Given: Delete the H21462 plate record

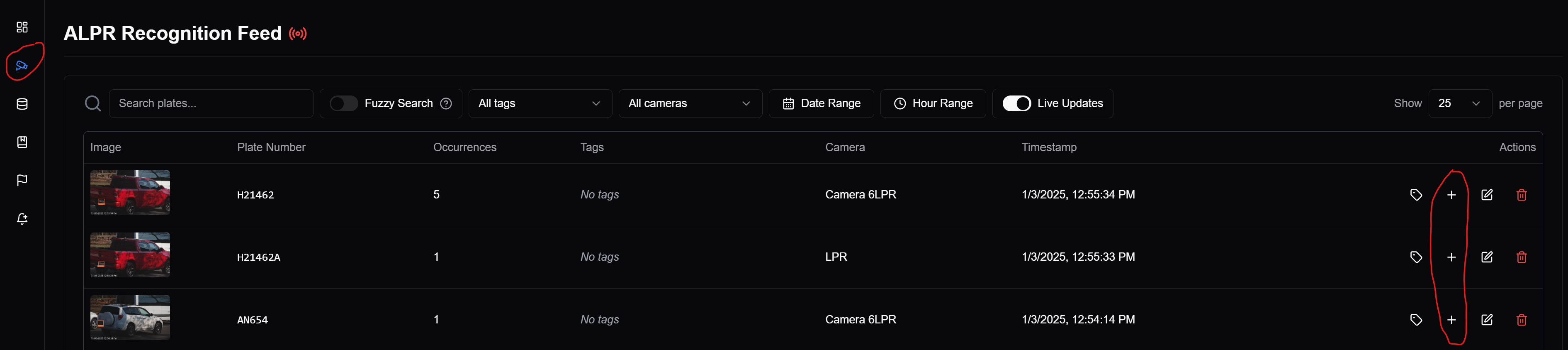Looking at the screenshot, I should (1521, 195).
